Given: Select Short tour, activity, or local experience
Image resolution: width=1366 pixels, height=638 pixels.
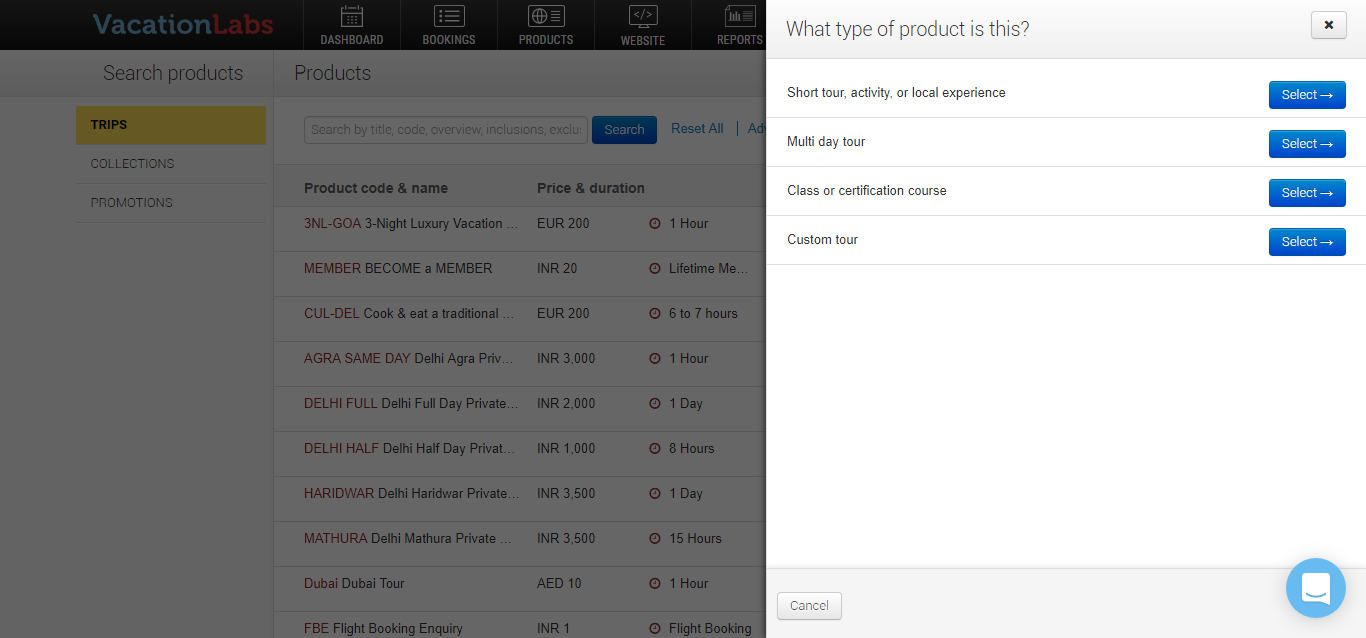Looking at the screenshot, I should [x=1306, y=95].
